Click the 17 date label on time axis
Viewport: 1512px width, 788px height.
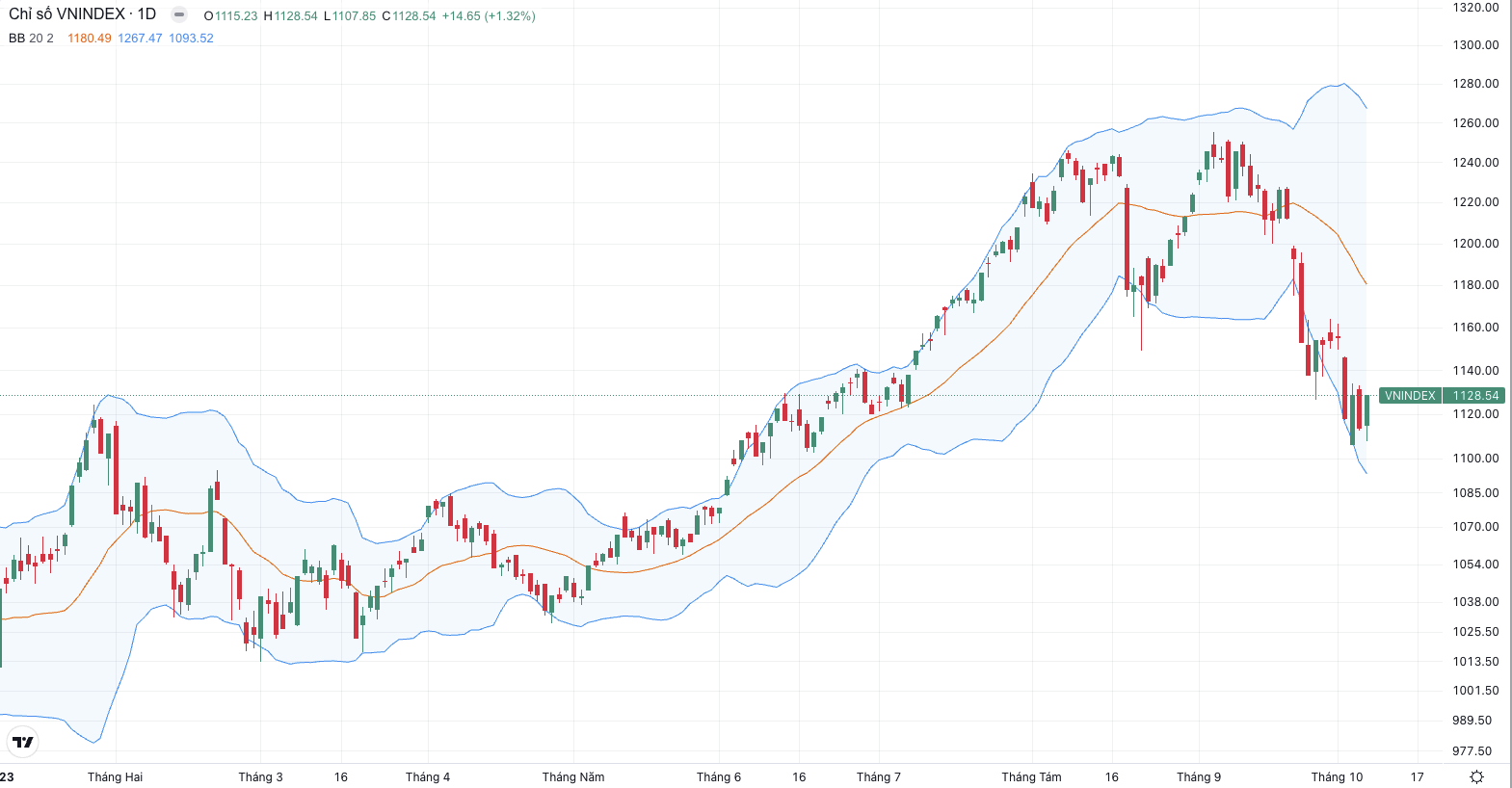pos(1417,777)
